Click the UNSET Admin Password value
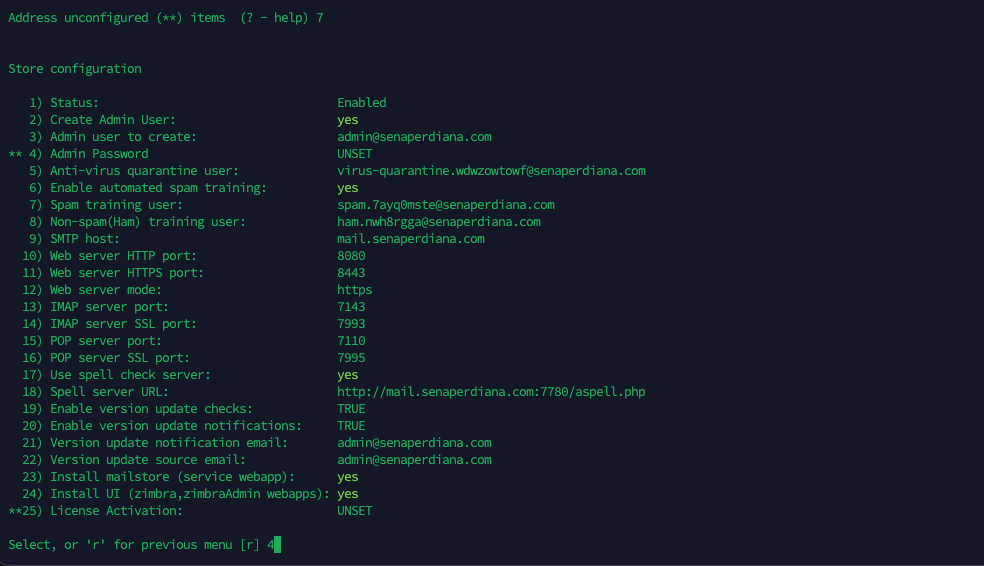 pos(355,154)
